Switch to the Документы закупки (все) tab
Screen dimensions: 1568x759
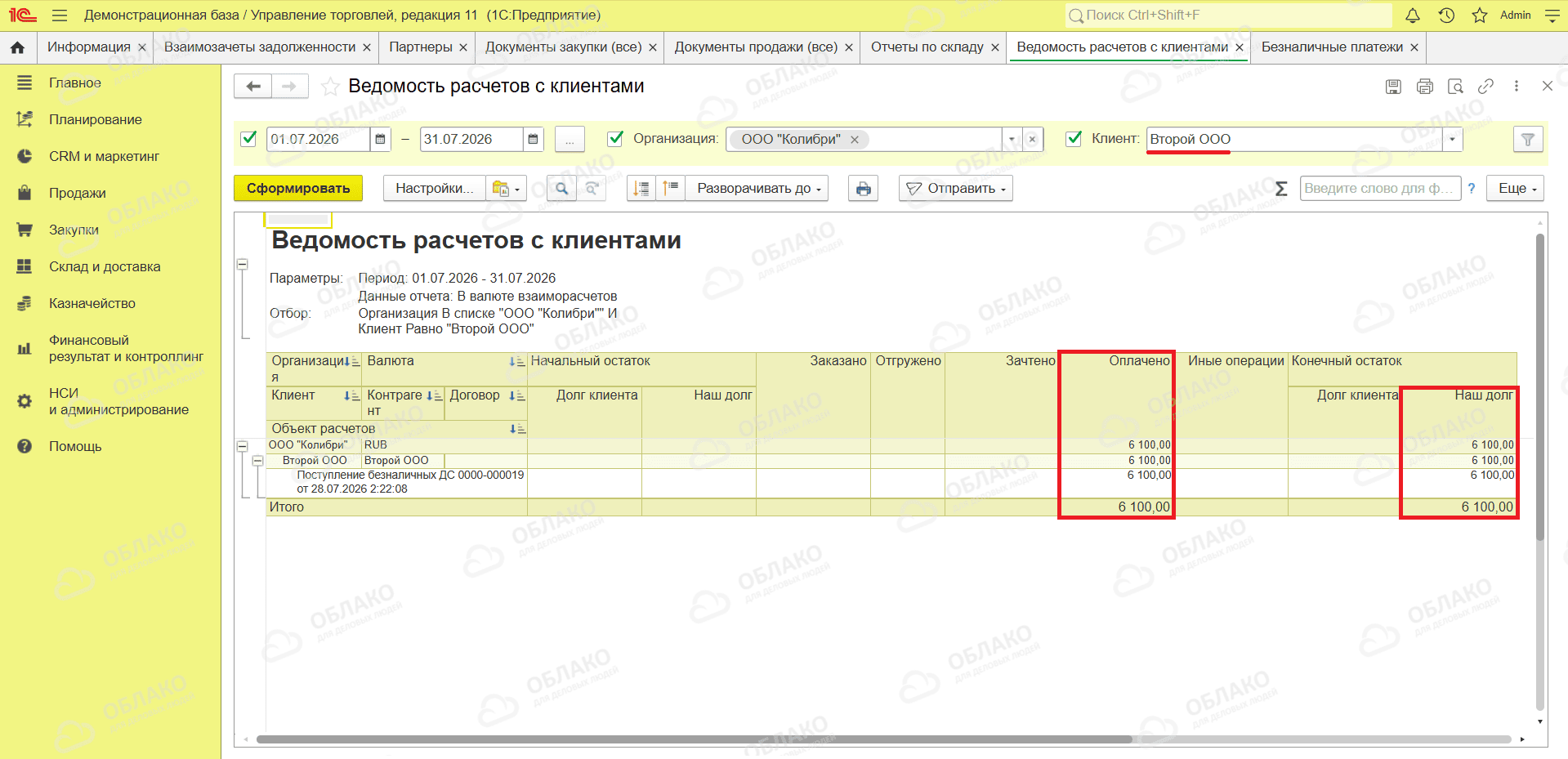click(x=564, y=47)
